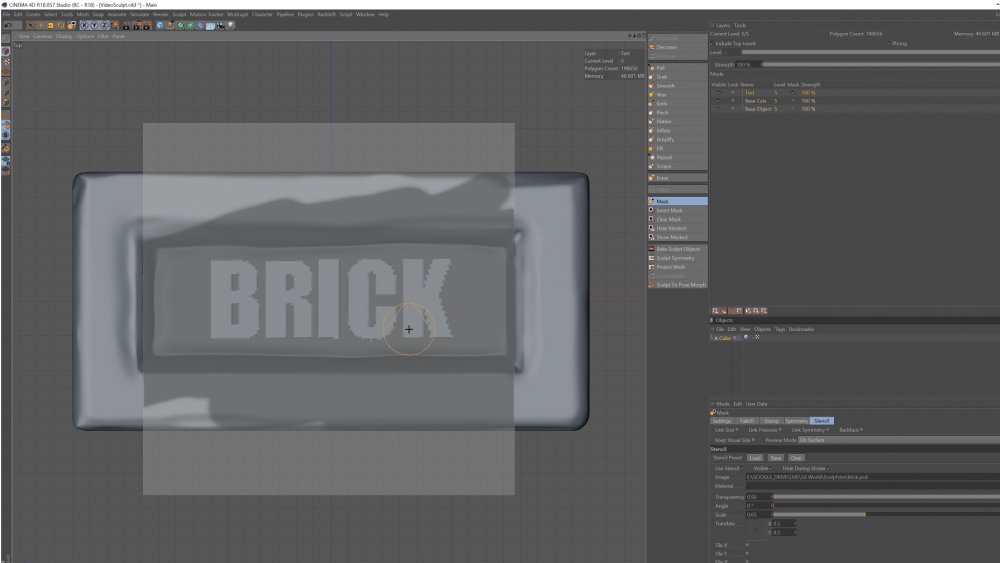
Task: Open MoGraph menu
Action: (238, 14)
